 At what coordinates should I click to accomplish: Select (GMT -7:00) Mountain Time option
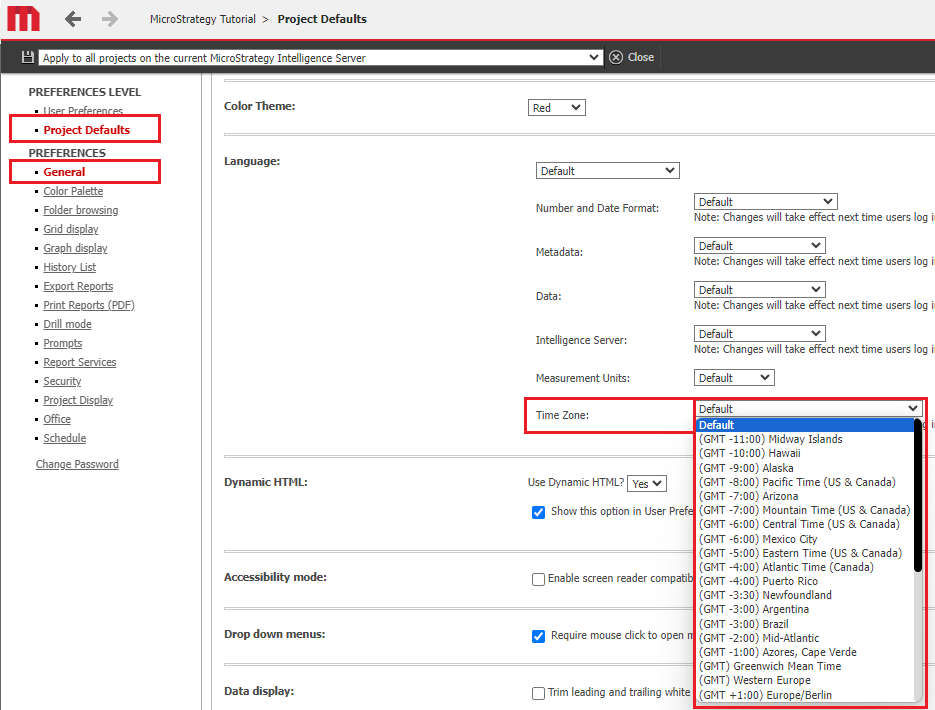805,510
